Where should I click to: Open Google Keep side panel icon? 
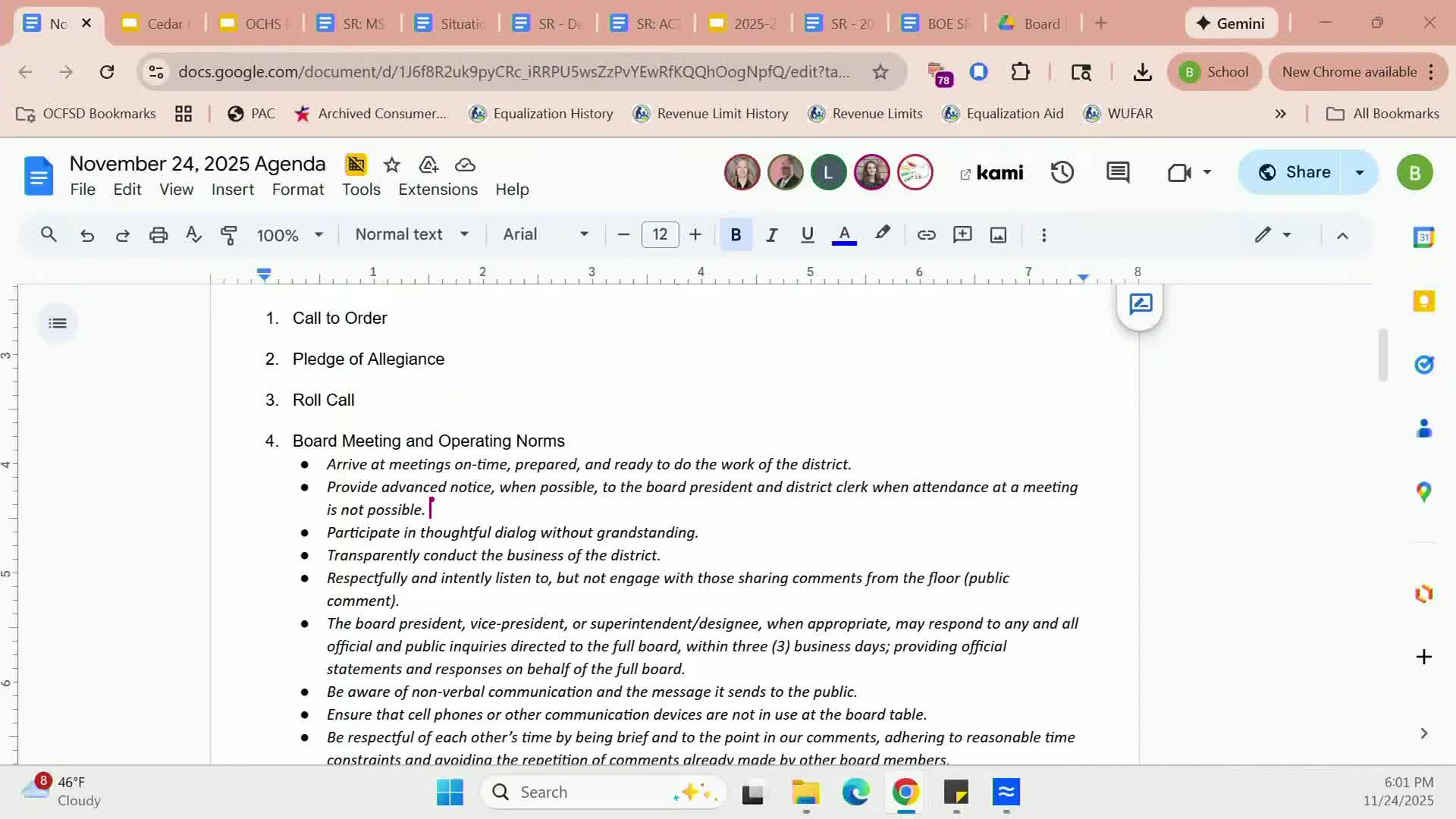[1423, 302]
